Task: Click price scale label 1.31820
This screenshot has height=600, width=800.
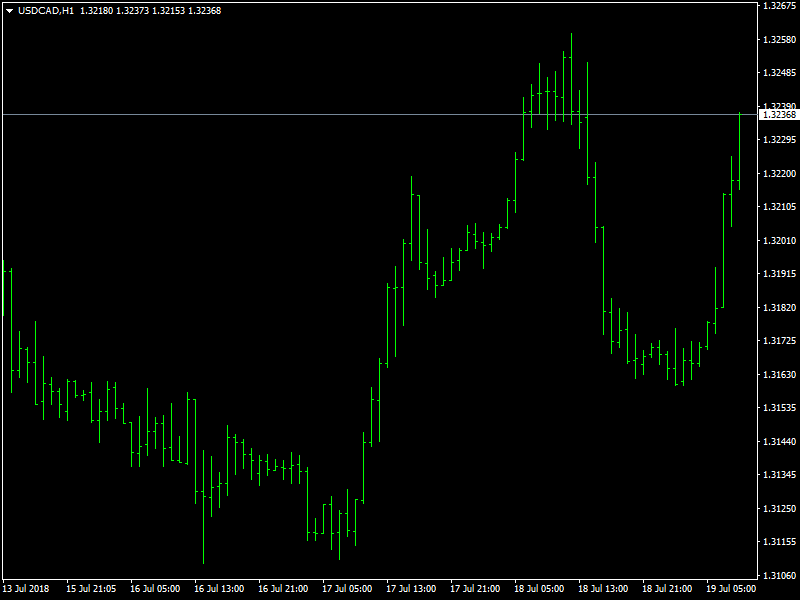Action: tap(779, 307)
